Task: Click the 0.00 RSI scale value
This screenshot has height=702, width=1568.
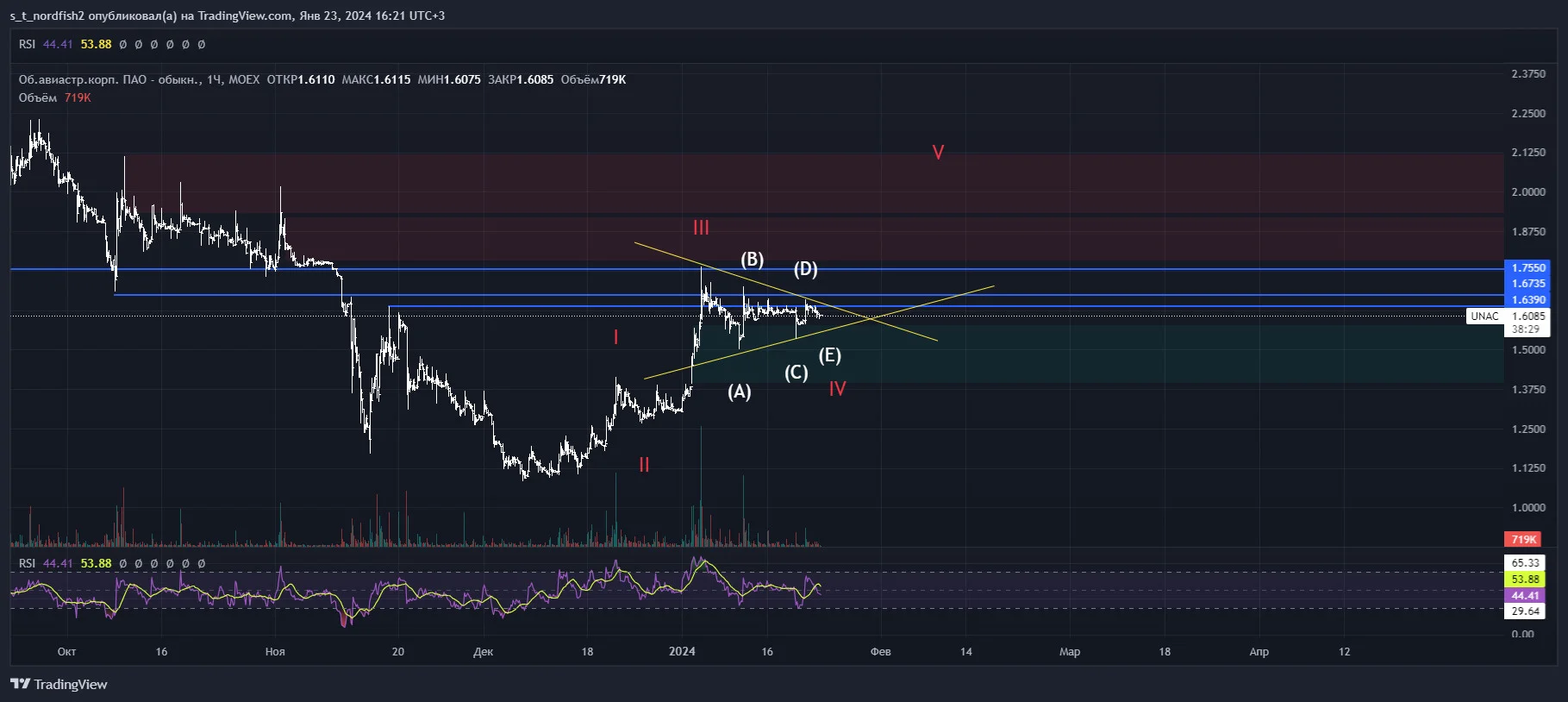Action: click(1523, 634)
